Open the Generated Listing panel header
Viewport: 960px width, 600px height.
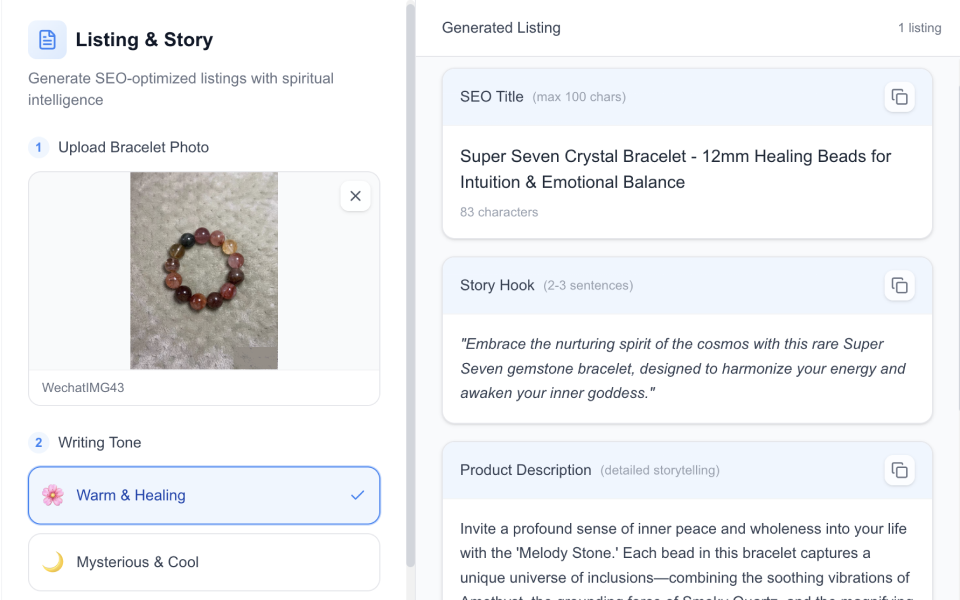tap(501, 28)
